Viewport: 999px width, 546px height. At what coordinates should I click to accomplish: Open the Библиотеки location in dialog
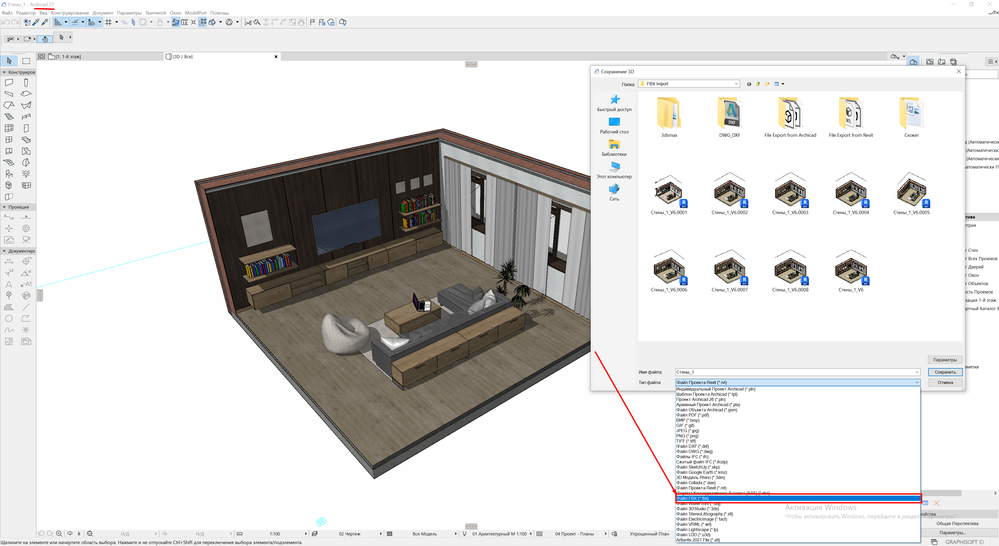[x=614, y=148]
